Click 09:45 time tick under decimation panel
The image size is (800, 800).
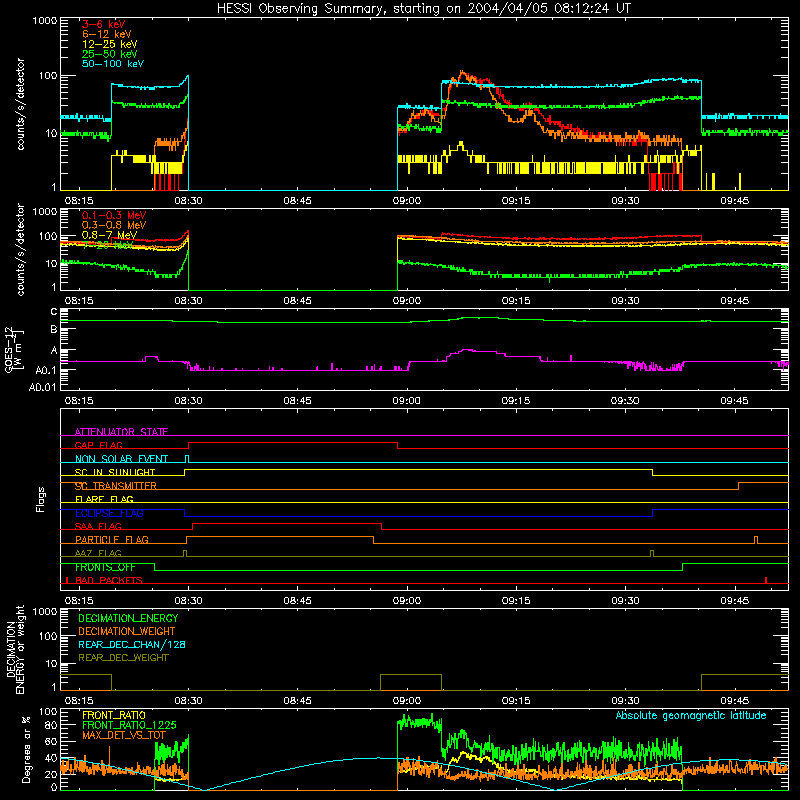pos(734,701)
